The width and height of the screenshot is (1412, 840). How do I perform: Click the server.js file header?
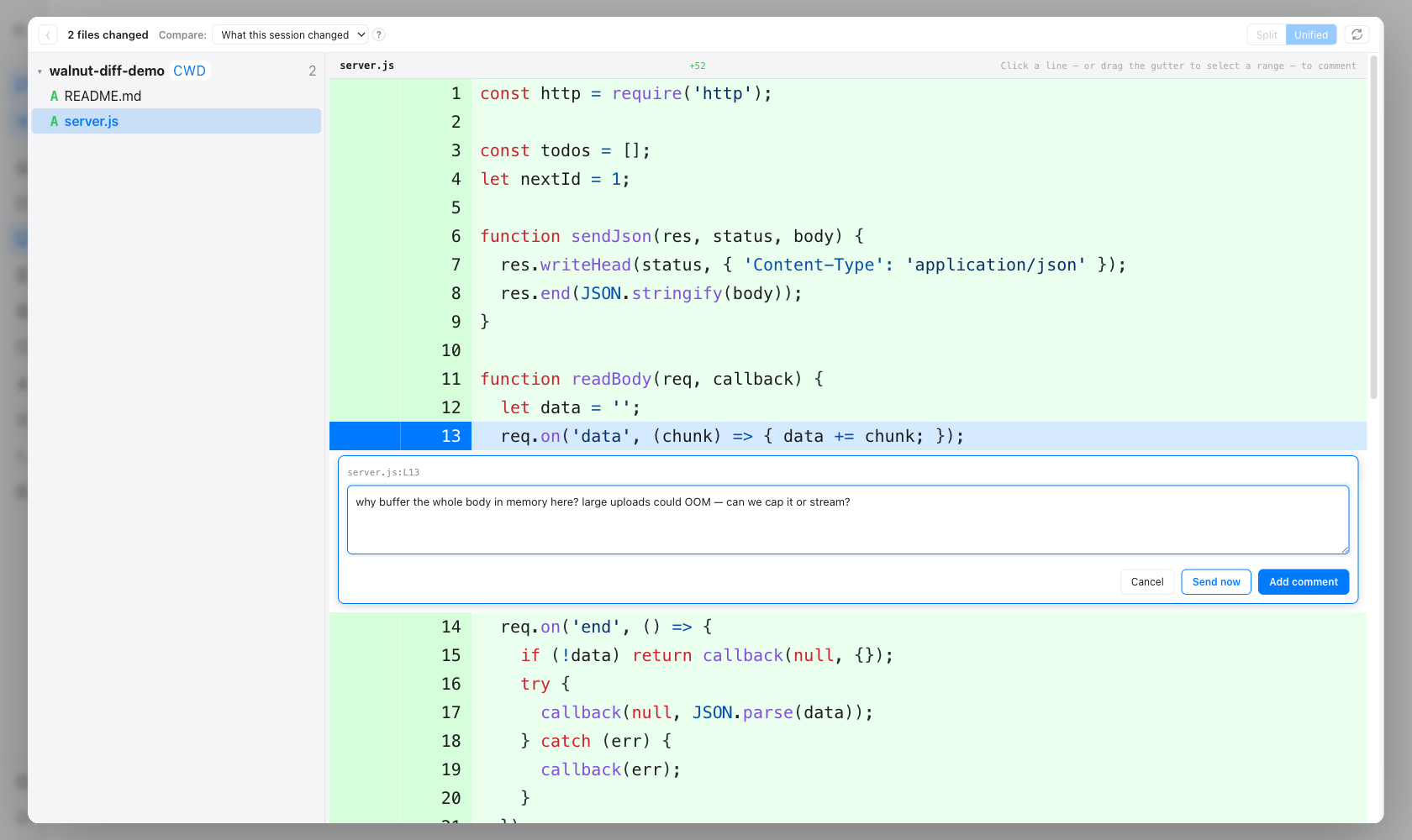366,66
